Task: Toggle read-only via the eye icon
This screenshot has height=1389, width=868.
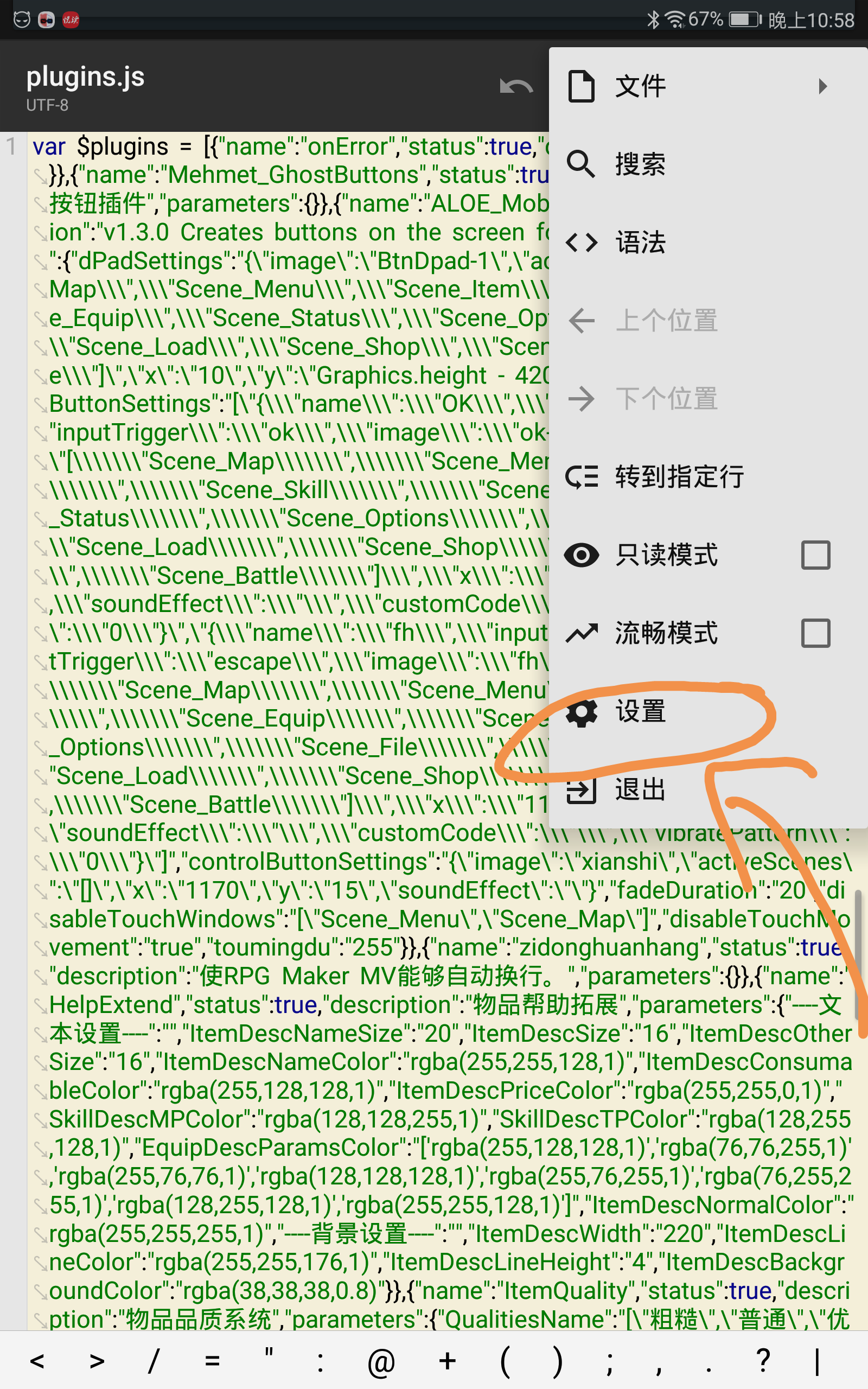Action: pos(581,555)
